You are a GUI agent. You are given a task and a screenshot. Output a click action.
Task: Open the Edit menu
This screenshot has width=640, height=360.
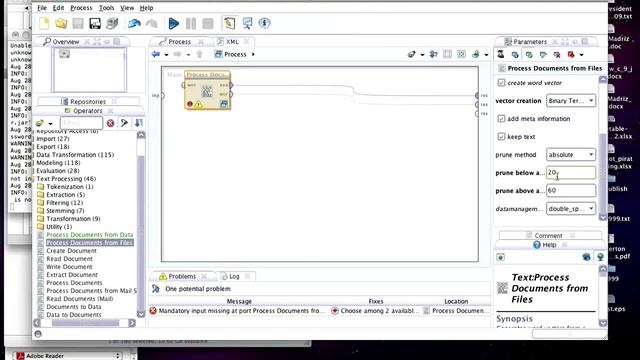point(58,8)
